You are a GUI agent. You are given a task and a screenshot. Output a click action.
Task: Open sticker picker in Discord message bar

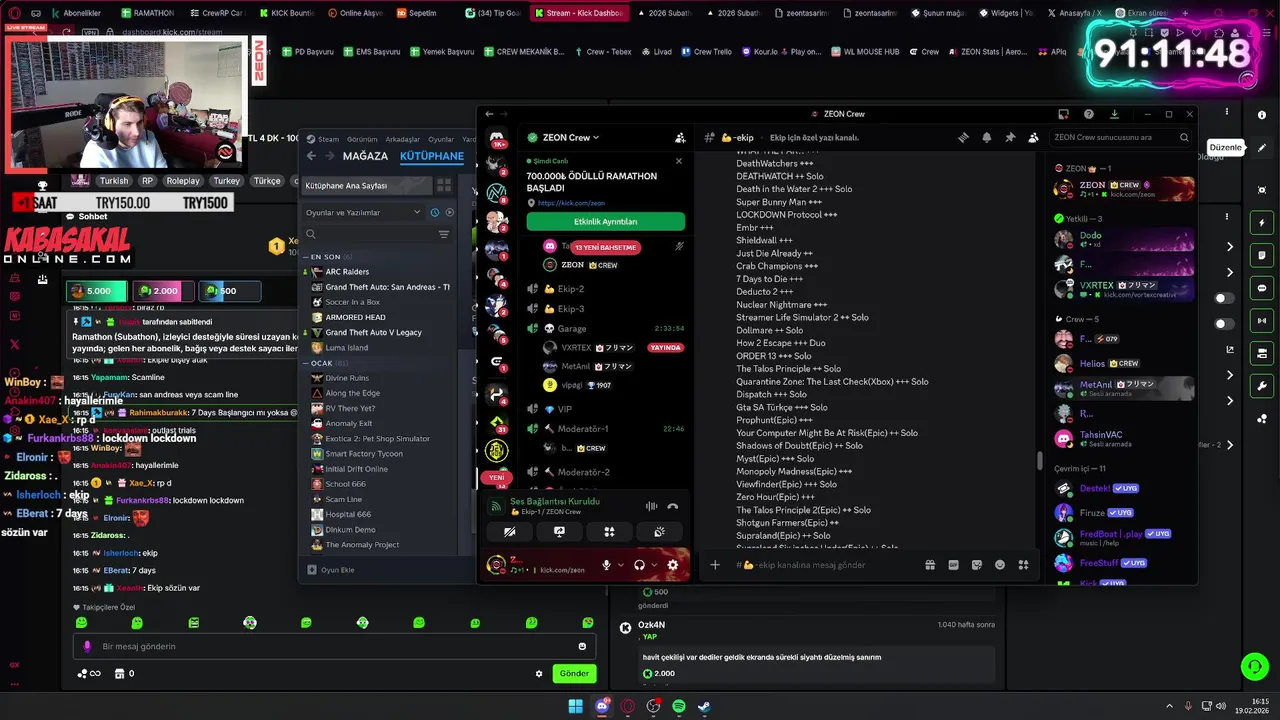pyautogui.click(x=977, y=565)
